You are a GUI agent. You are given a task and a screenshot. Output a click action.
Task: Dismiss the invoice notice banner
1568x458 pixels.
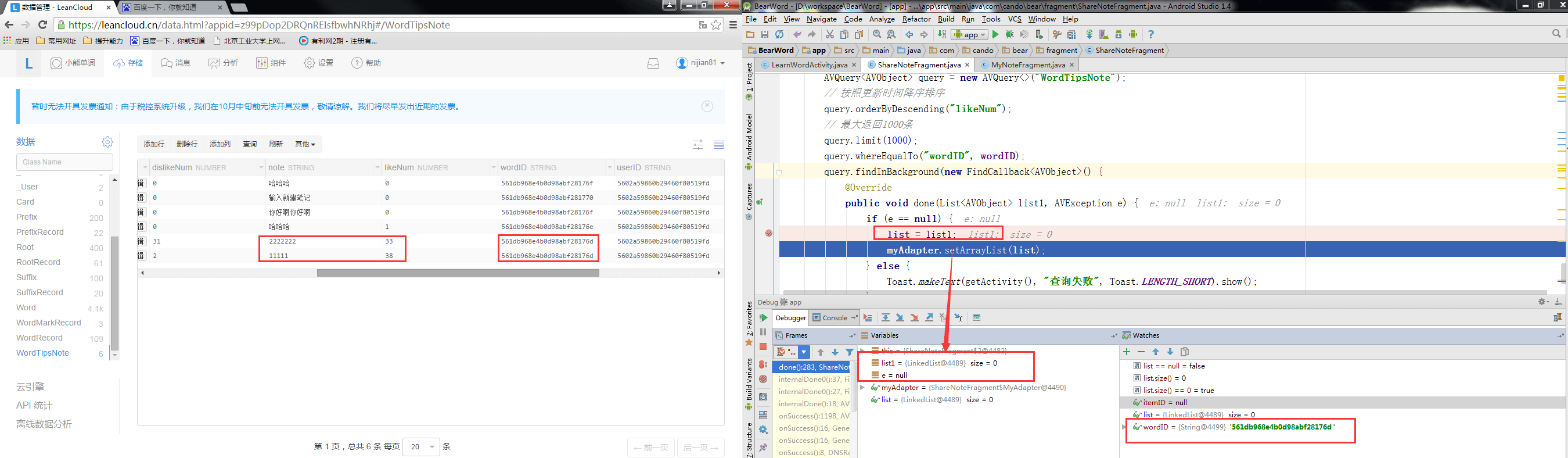pos(707,106)
